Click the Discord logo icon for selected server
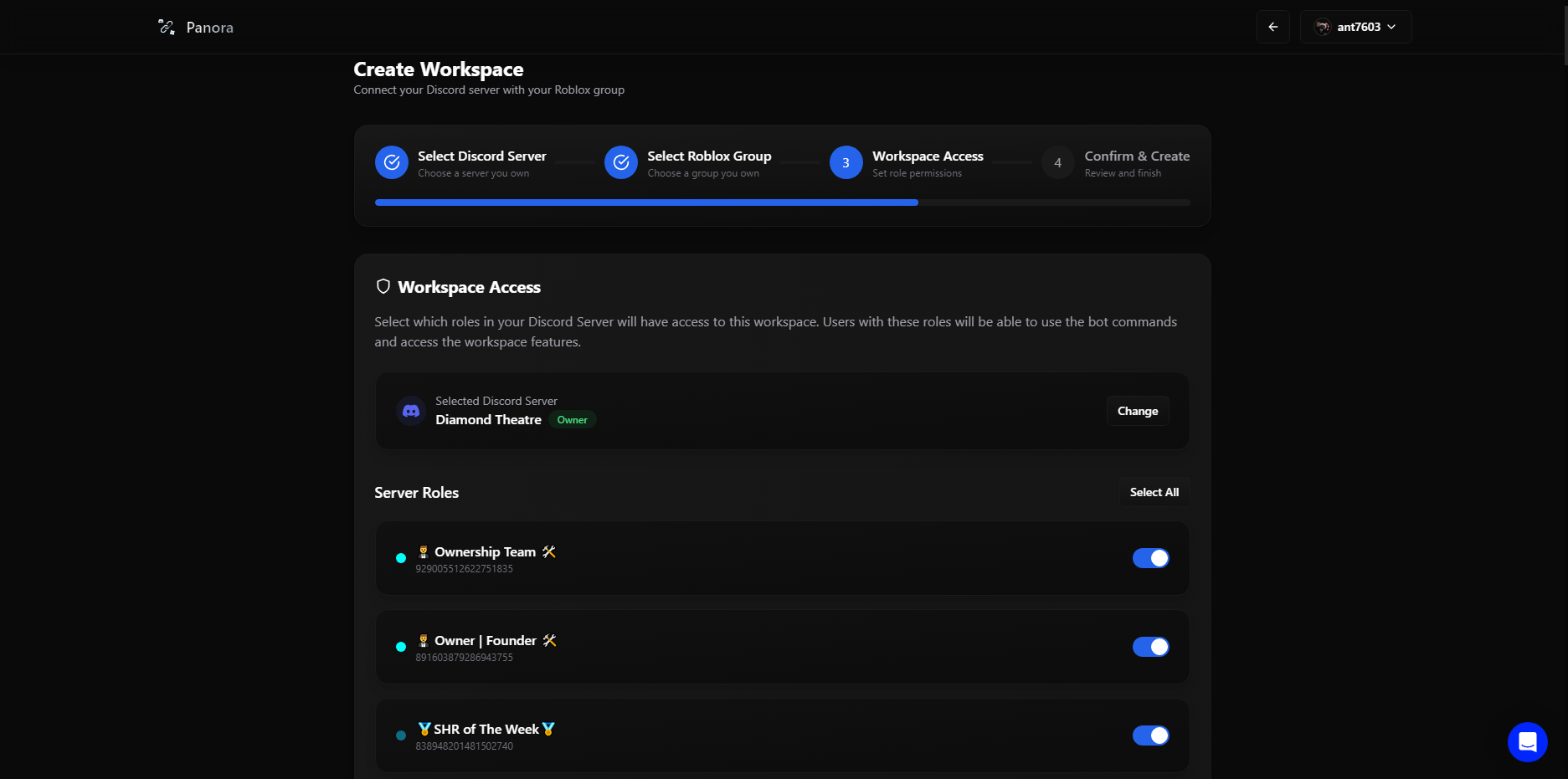The height and width of the screenshot is (779, 1568). 411,411
